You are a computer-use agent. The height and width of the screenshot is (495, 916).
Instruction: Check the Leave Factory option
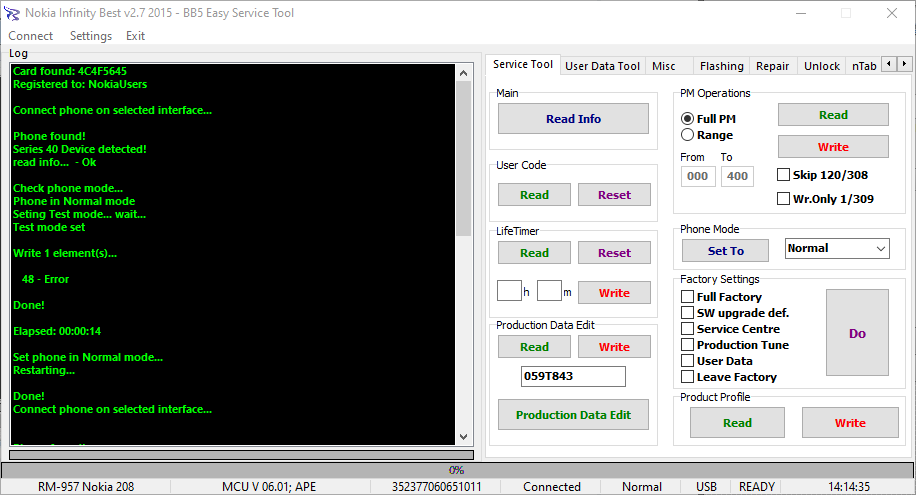pos(688,377)
